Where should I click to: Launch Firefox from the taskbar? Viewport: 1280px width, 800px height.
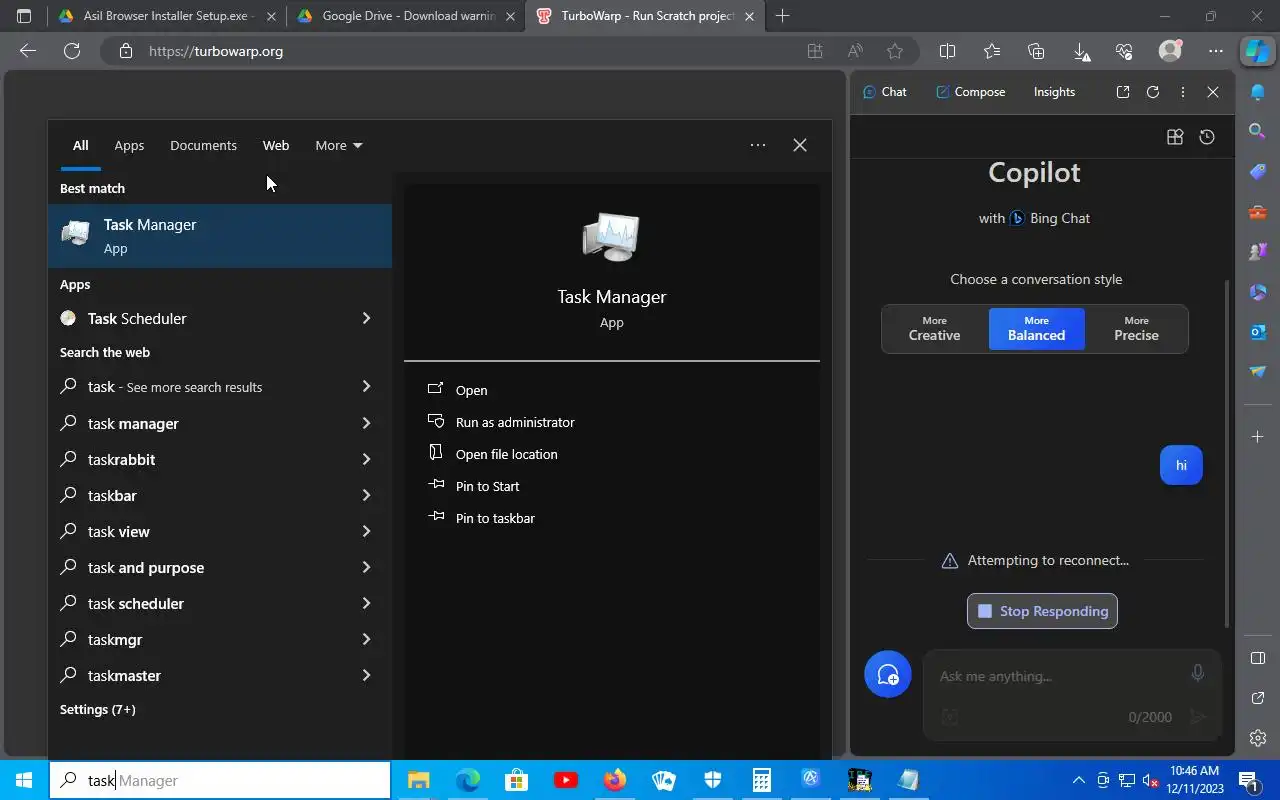(614, 780)
